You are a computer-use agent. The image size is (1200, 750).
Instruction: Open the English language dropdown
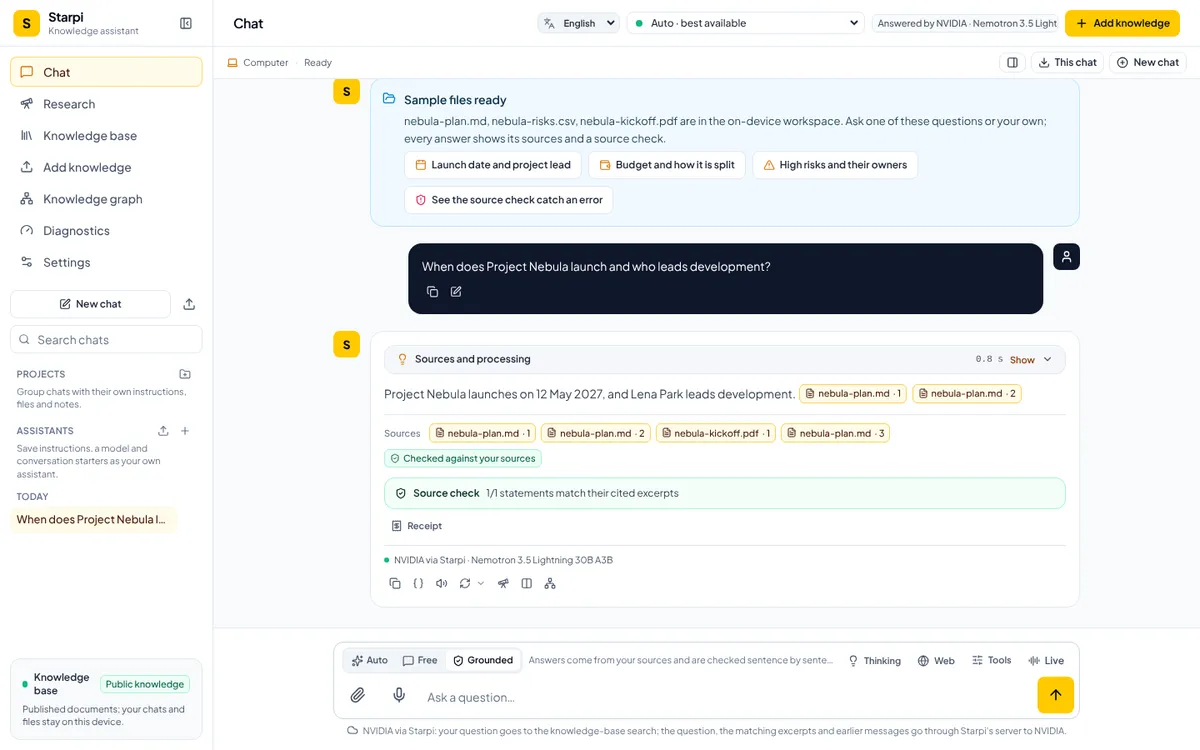579,23
